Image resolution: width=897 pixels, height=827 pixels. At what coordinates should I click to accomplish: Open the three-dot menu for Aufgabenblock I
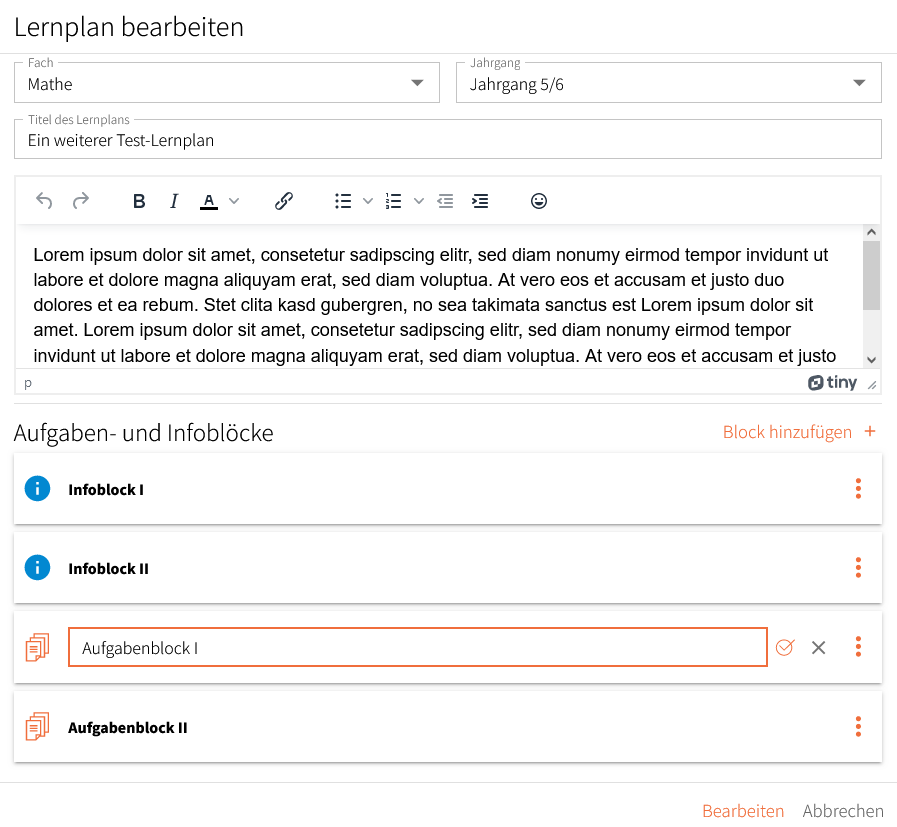point(858,646)
